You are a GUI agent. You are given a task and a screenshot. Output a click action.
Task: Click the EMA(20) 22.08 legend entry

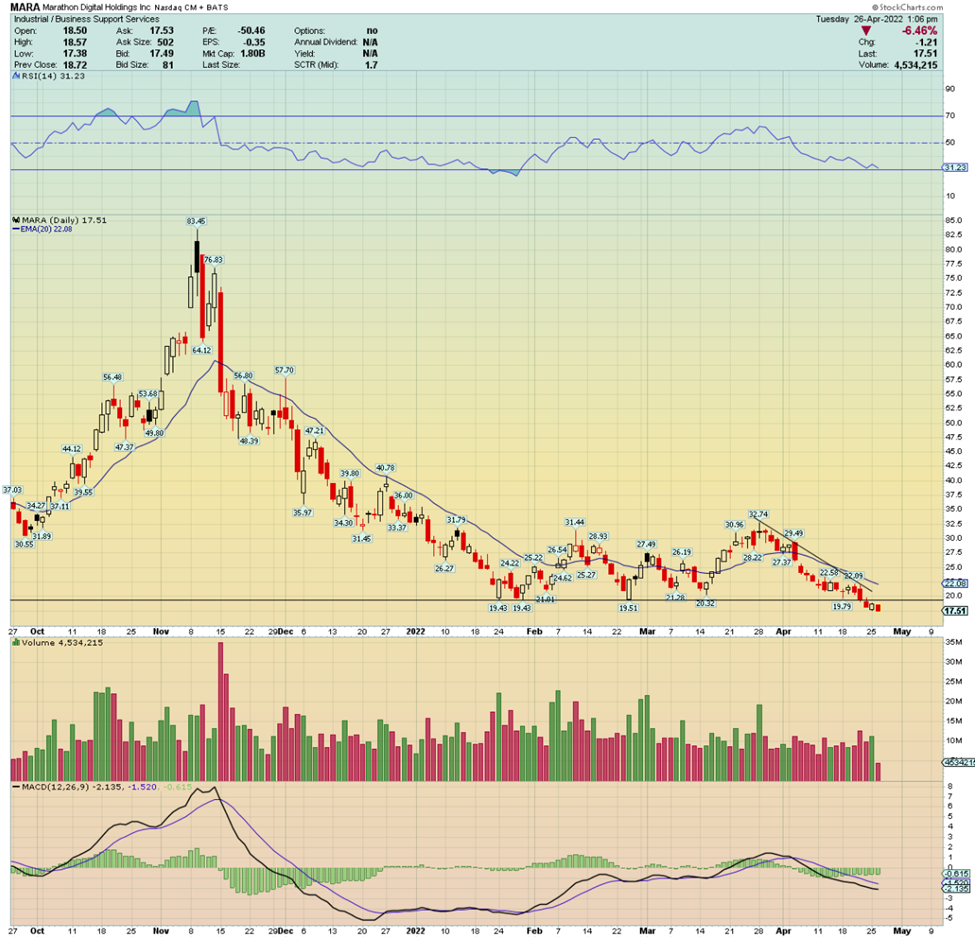(x=43, y=229)
